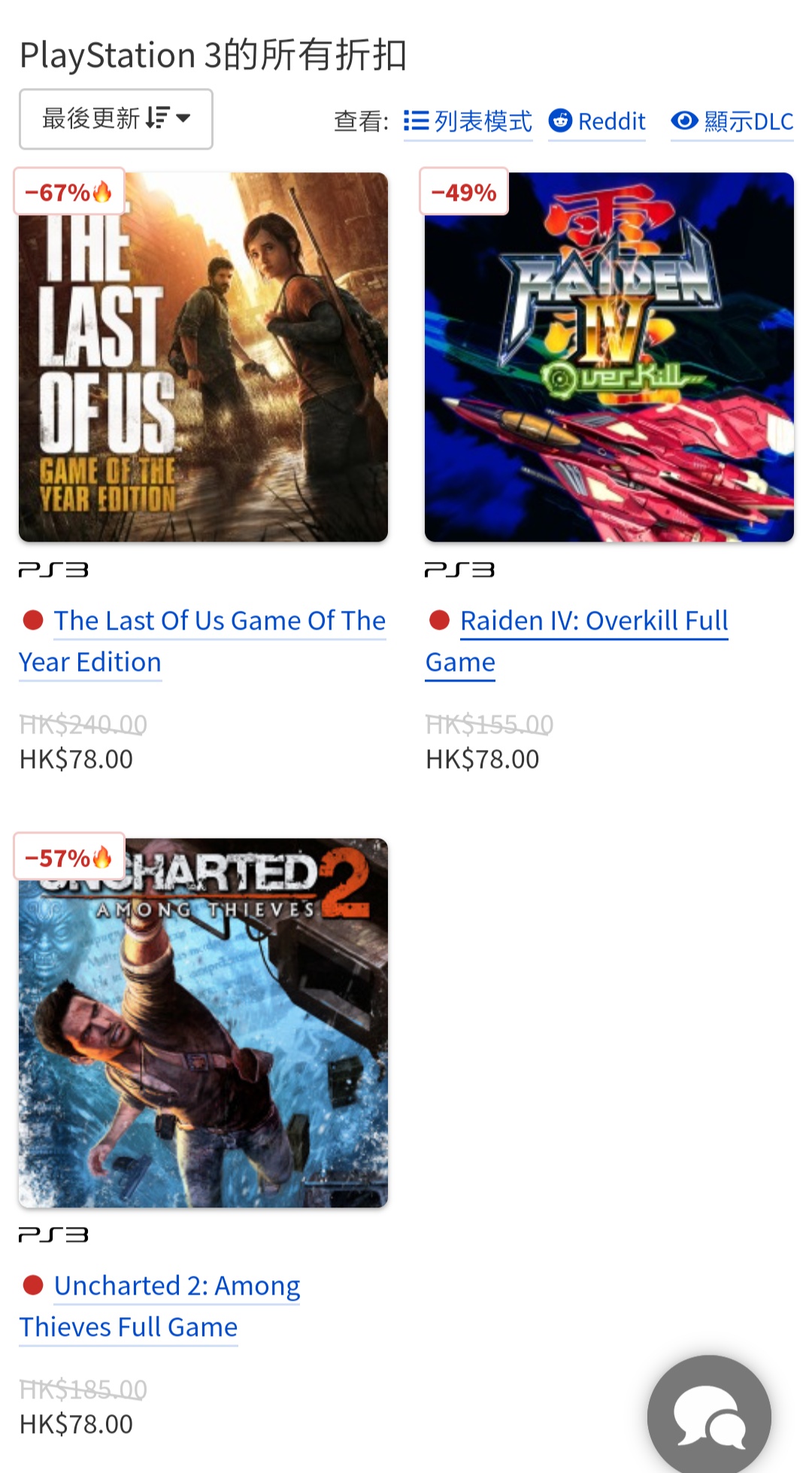Click red dot beside The Last Of Us title
Viewport: 812px width, 1473px height.
[33, 620]
